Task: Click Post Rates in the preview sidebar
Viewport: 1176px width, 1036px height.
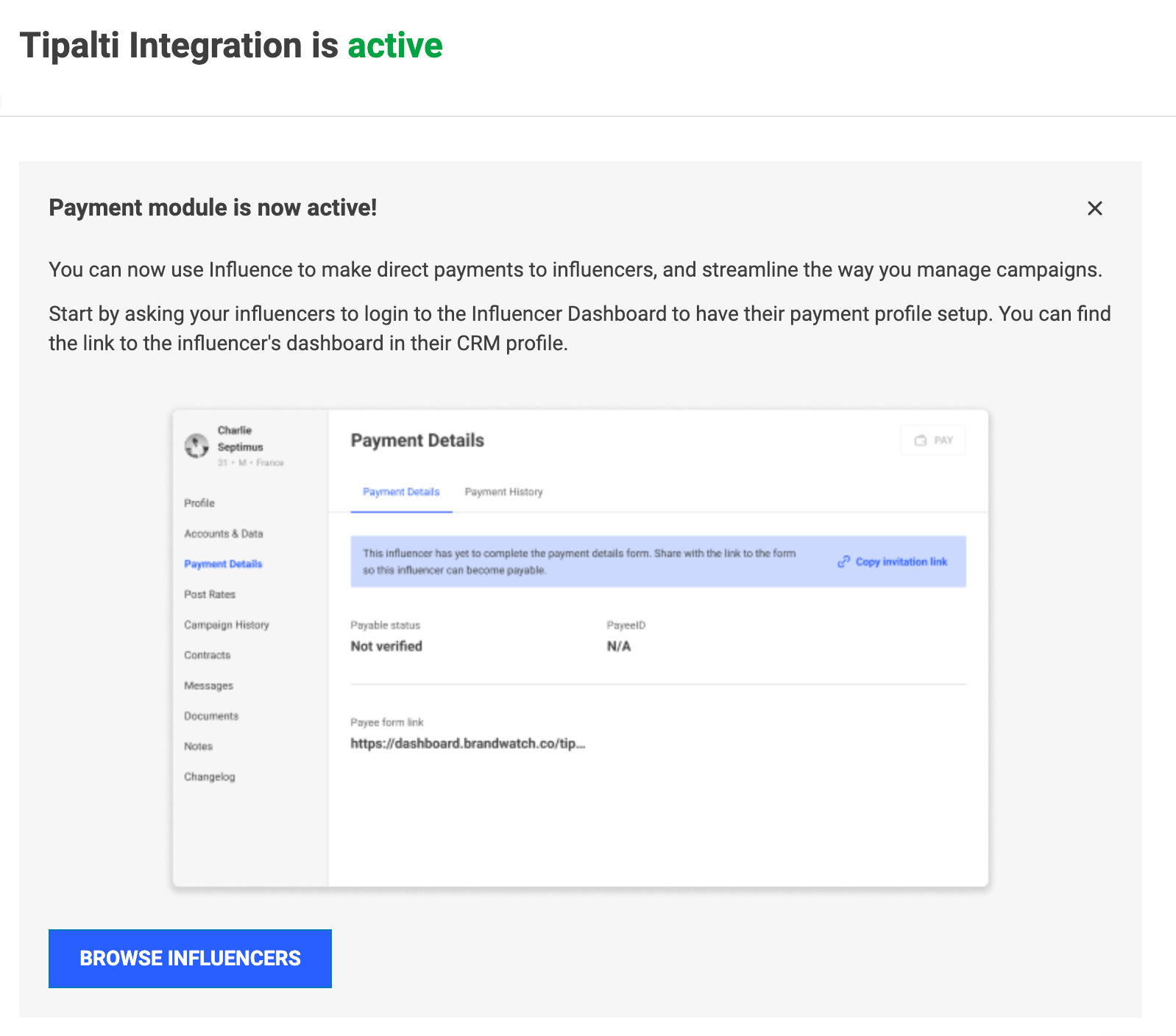Action: (x=210, y=594)
